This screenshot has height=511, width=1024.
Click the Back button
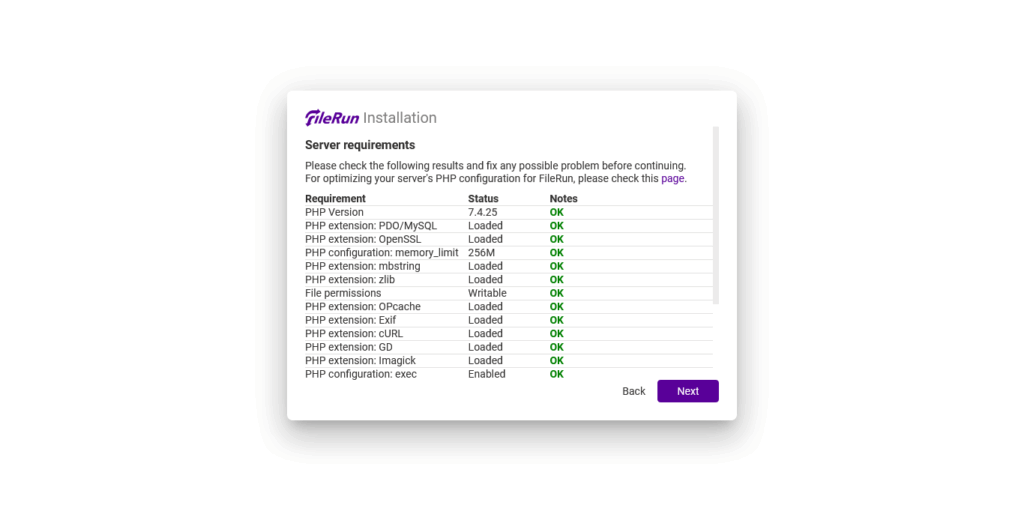pos(633,391)
